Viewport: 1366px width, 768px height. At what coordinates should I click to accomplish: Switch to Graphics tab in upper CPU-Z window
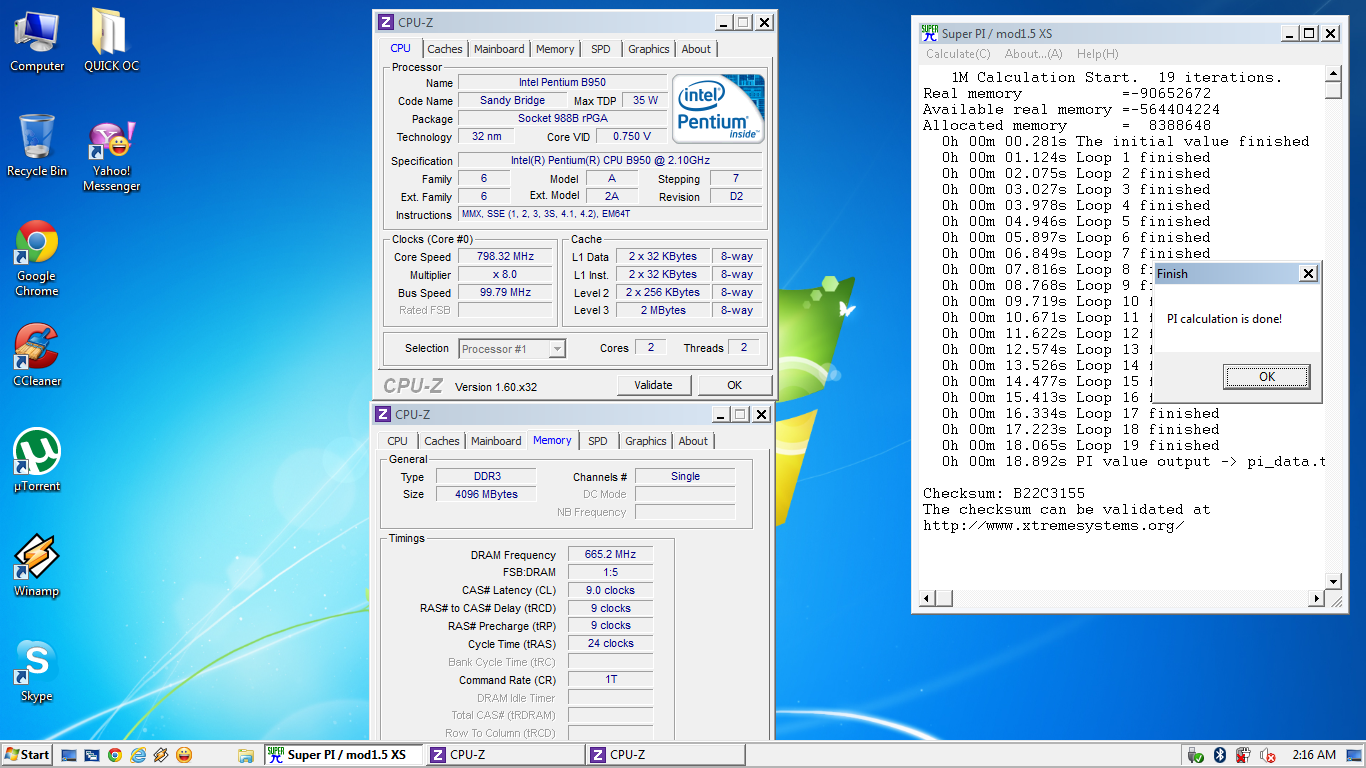[649, 49]
